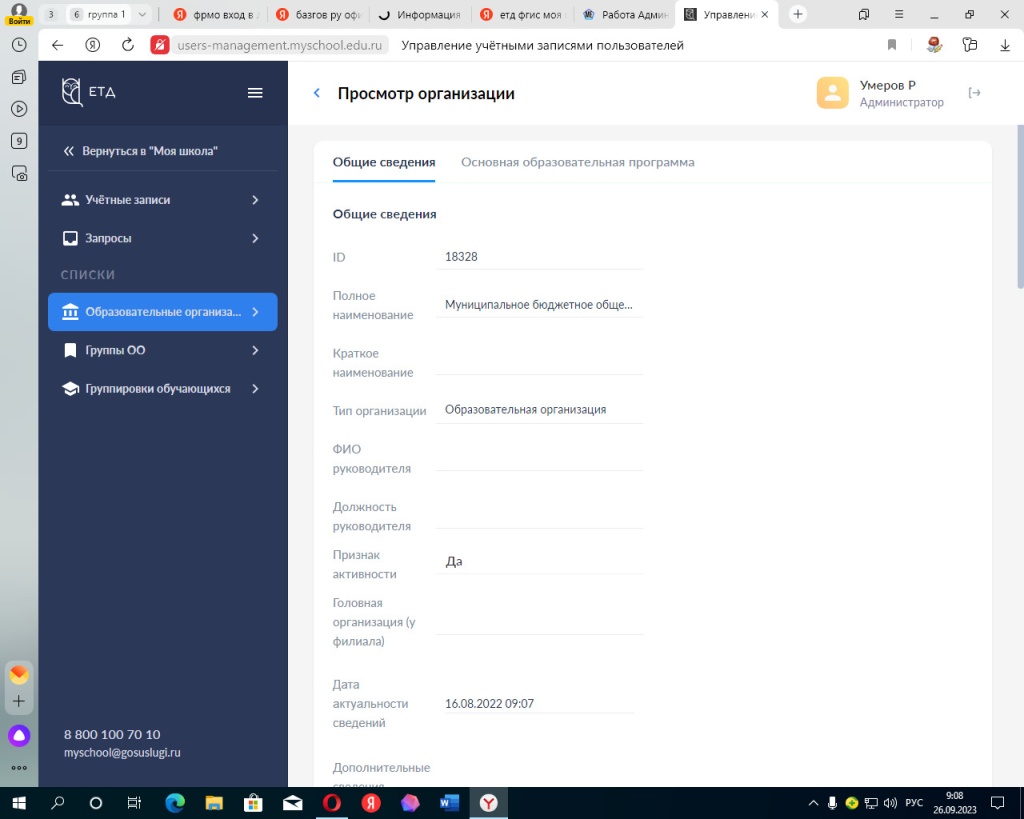
Task: Open the browser downloads icon
Action: click(x=1005, y=45)
